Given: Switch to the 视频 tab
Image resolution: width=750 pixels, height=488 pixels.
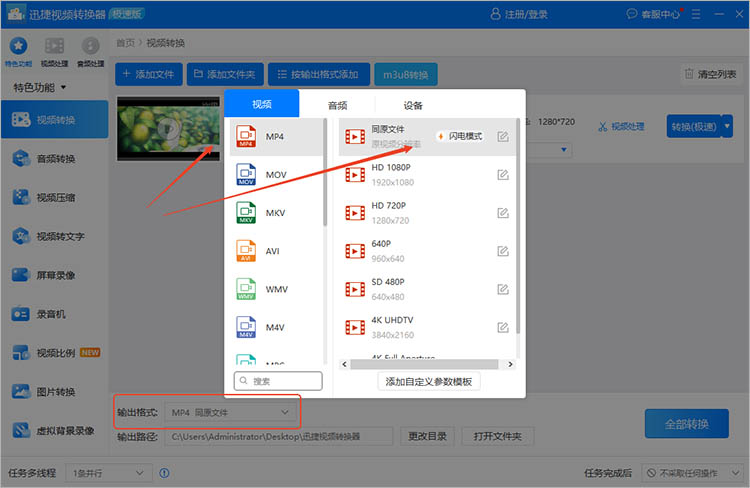Looking at the screenshot, I should 262,104.
